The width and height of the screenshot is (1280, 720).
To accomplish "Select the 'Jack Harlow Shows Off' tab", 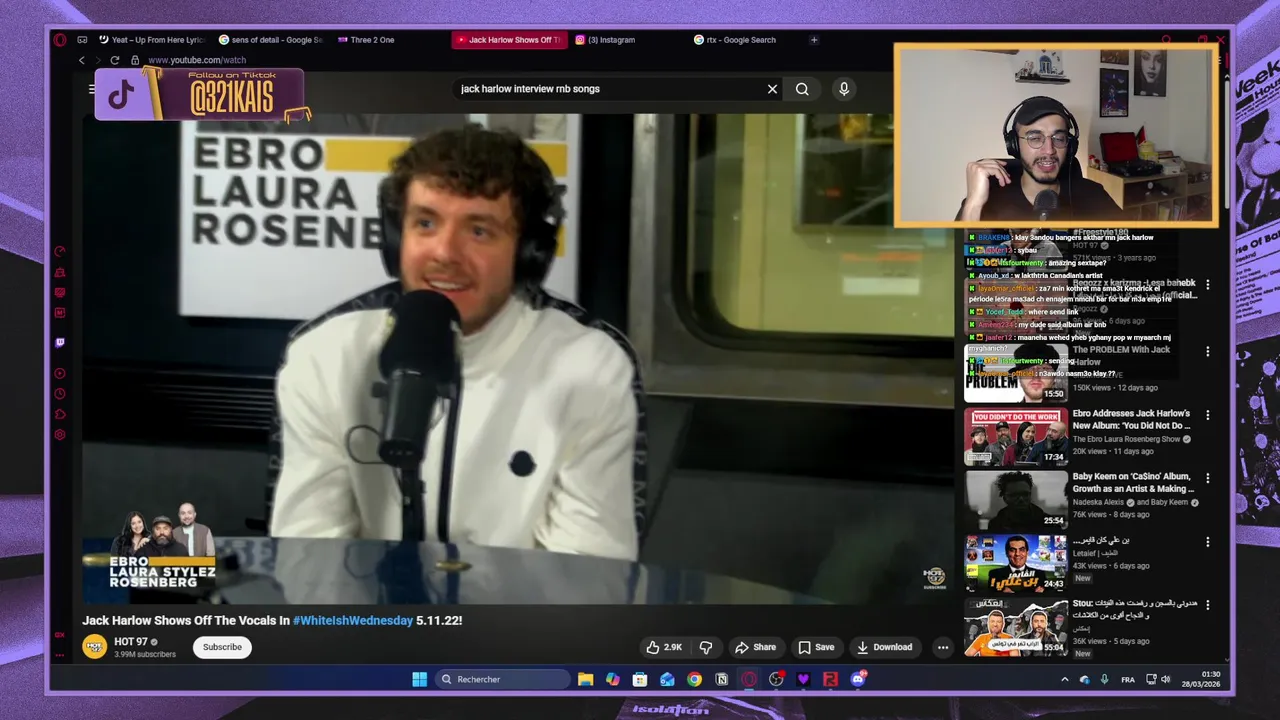I will pyautogui.click(x=509, y=40).
